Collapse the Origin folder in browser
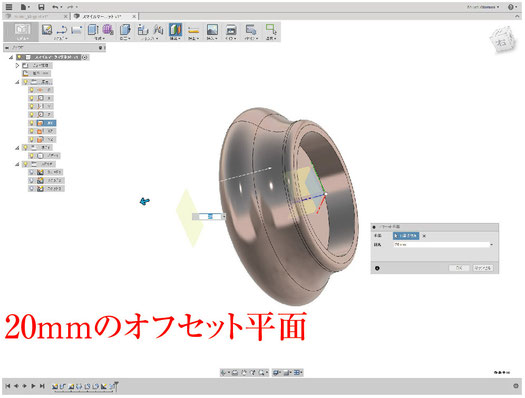The image size is (525, 398). [x=17, y=82]
